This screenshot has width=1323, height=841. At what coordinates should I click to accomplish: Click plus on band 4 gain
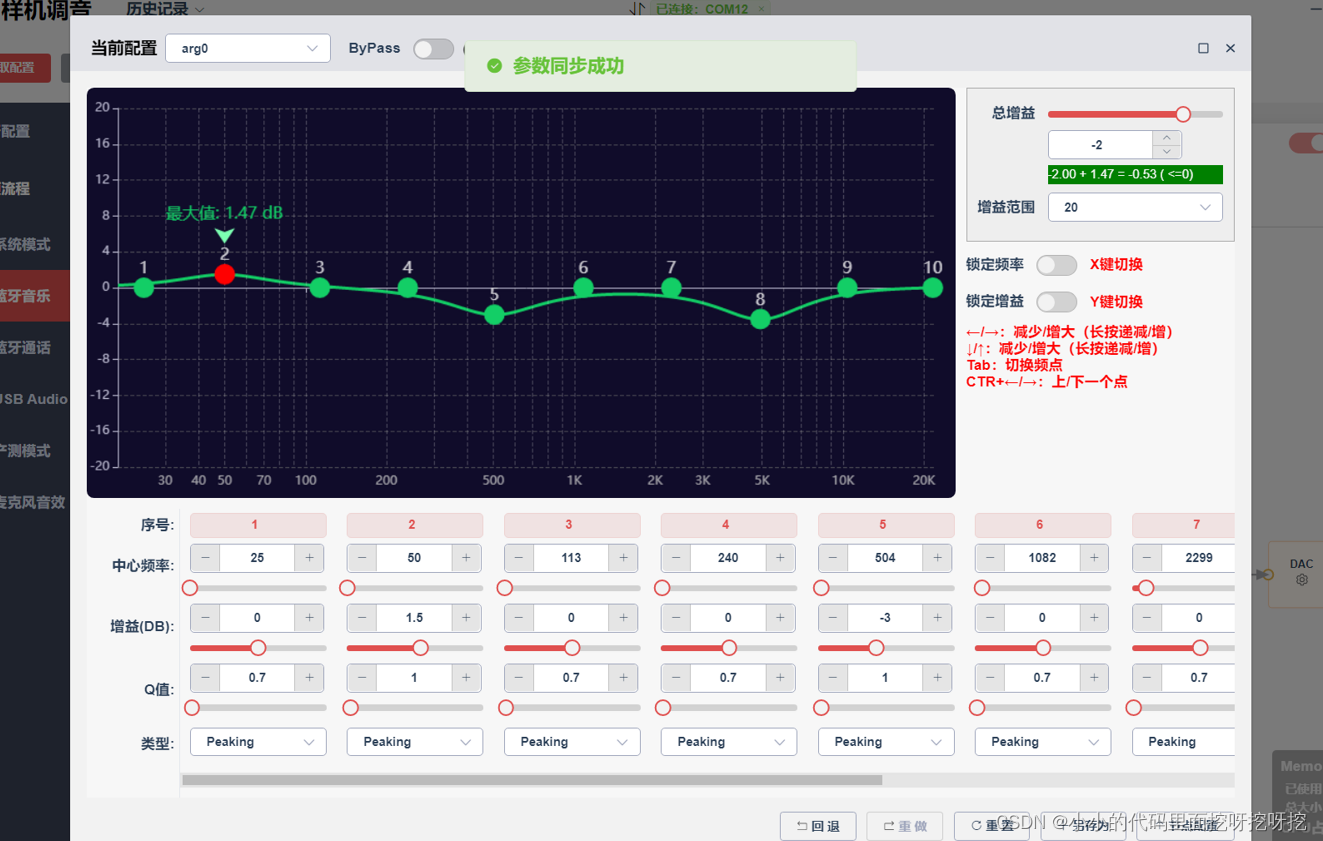point(781,618)
